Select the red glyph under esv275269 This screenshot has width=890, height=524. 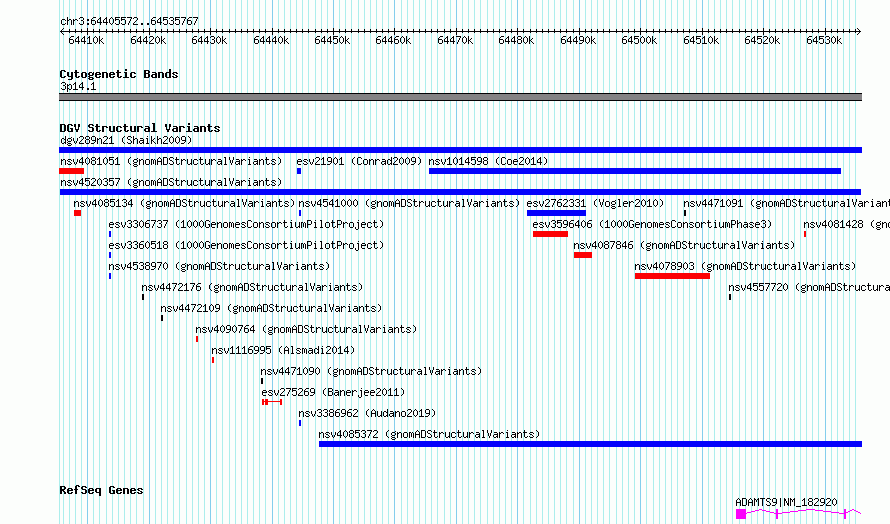click(272, 402)
